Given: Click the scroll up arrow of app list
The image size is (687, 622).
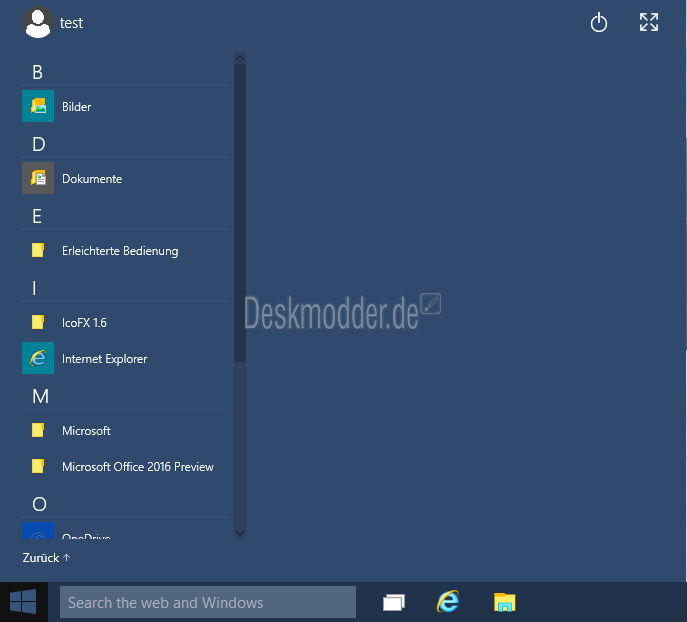Looking at the screenshot, I should [240, 58].
